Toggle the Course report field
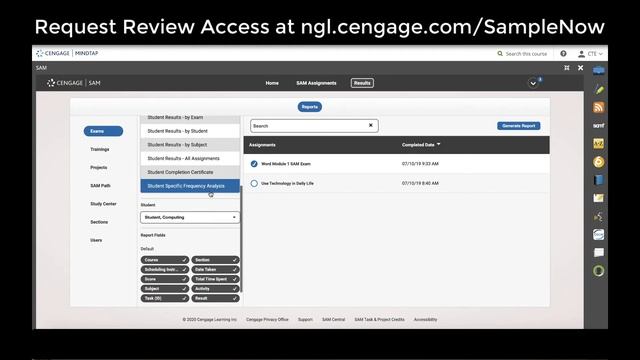The height and width of the screenshot is (360, 640). coord(164,260)
